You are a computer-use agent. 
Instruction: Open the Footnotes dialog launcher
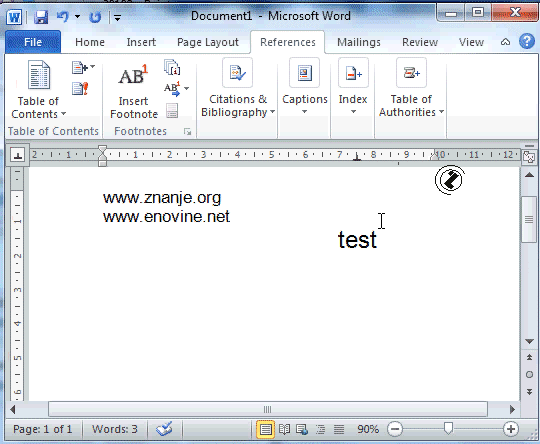[187, 132]
